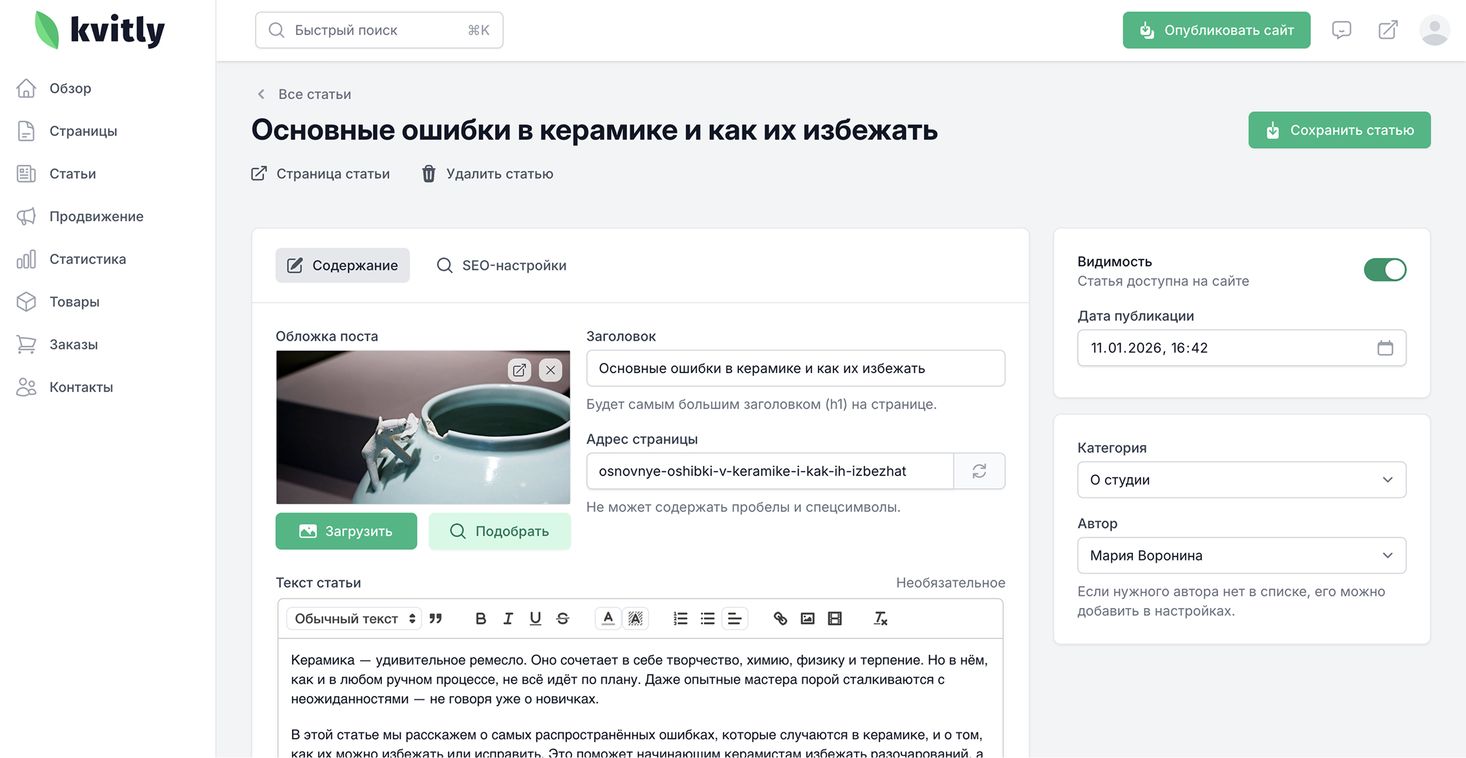Open the Обычный текст style dropdown
The image size is (1466, 758).
click(x=354, y=619)
